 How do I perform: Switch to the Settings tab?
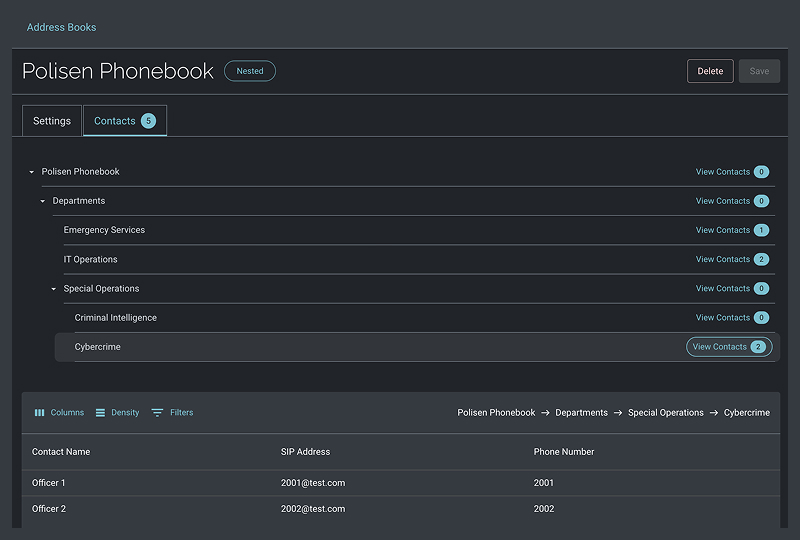pos(52,121)
